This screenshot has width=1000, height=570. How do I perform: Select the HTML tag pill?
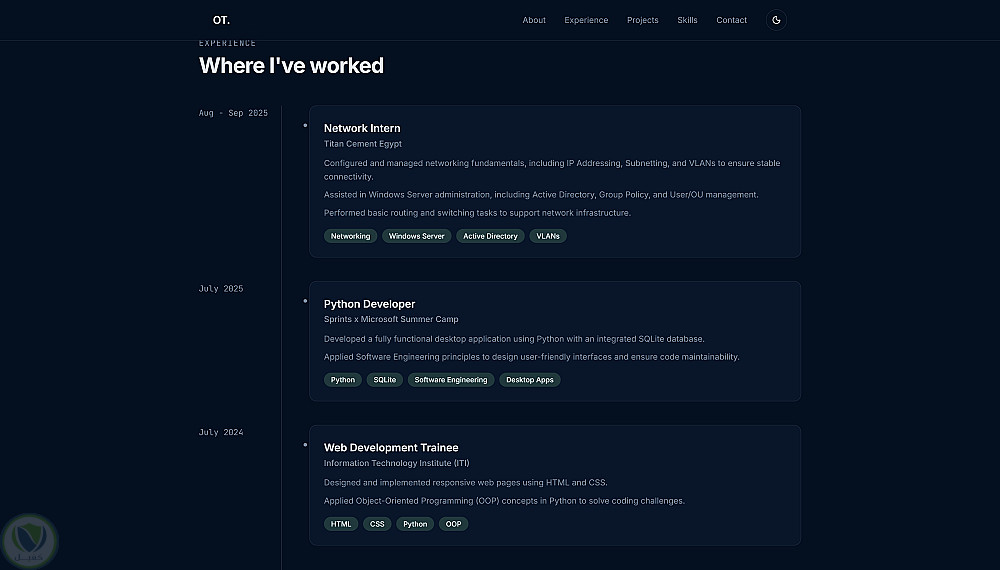(341, 524)
